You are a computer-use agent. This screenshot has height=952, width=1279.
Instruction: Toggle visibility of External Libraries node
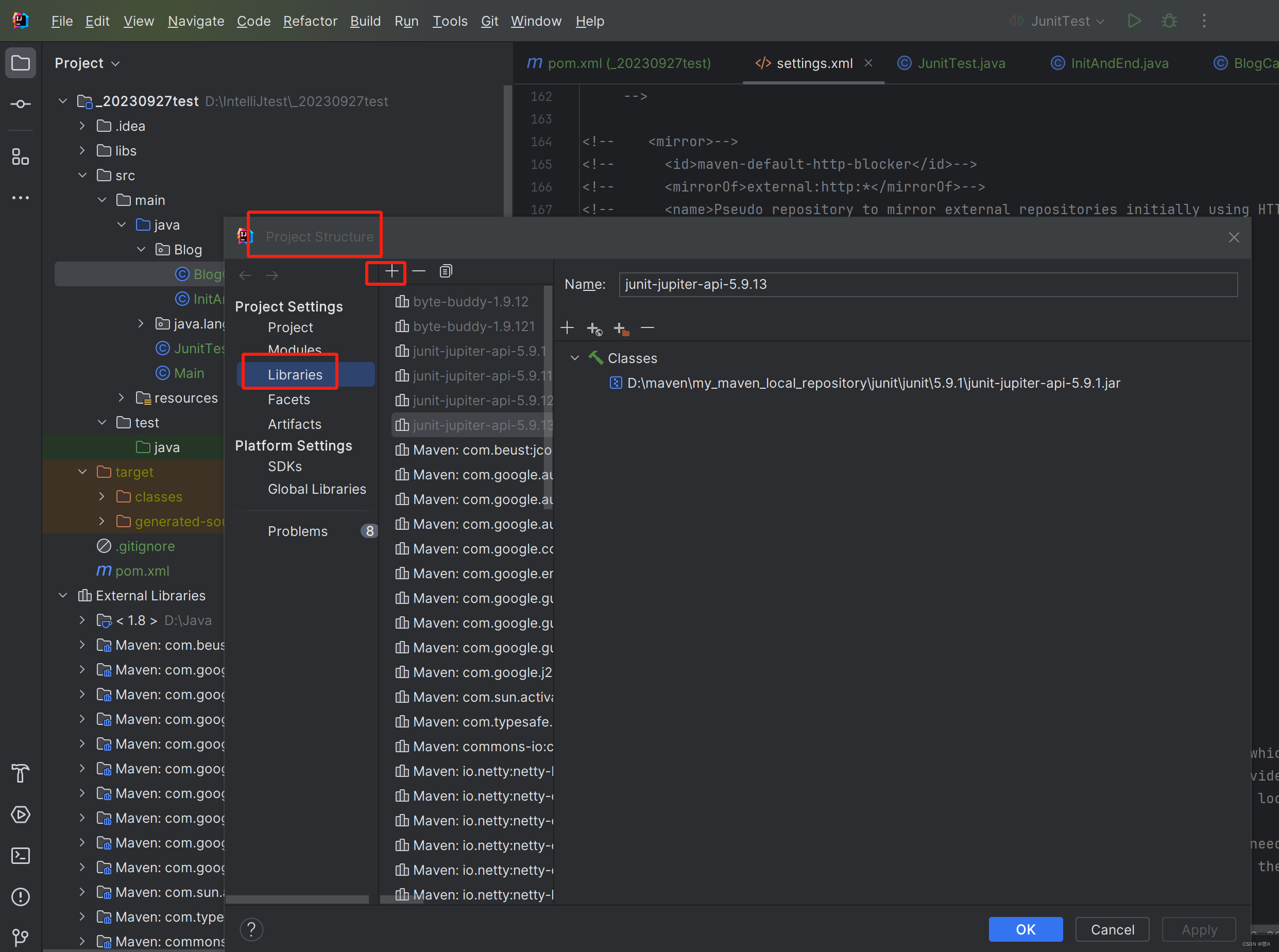62,595
